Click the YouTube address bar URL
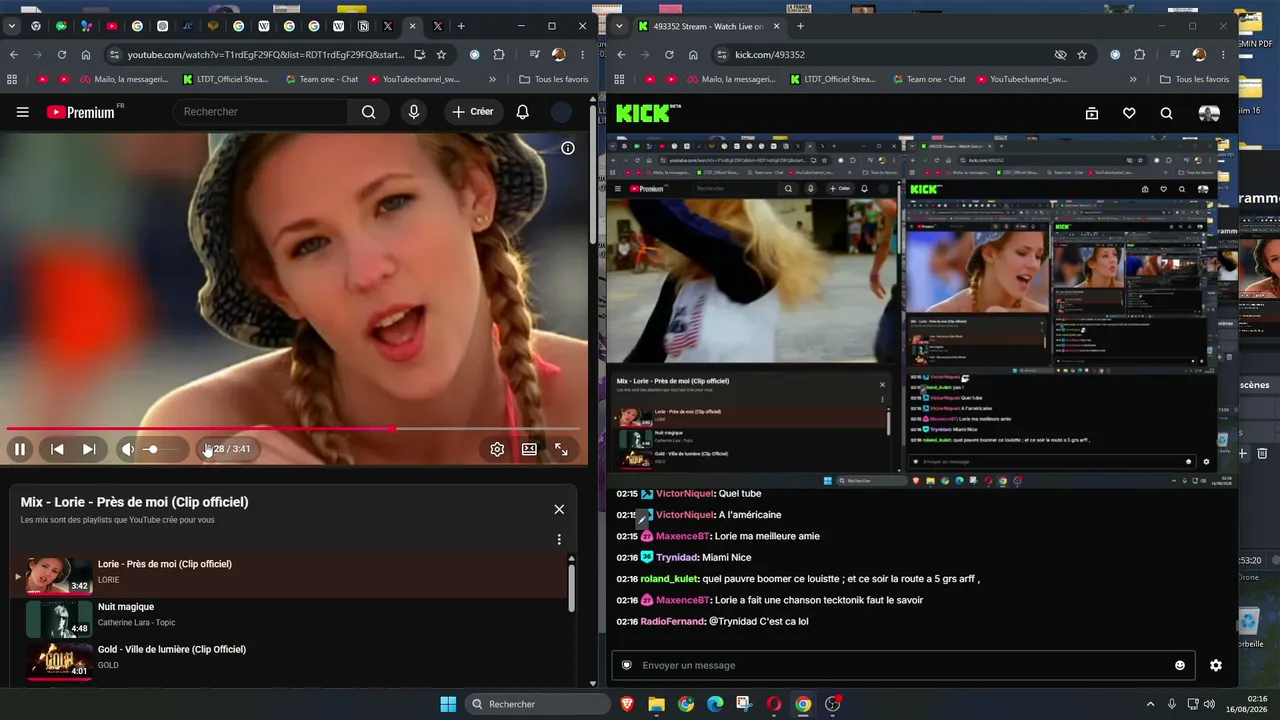1280x720 pixels. 266,55
